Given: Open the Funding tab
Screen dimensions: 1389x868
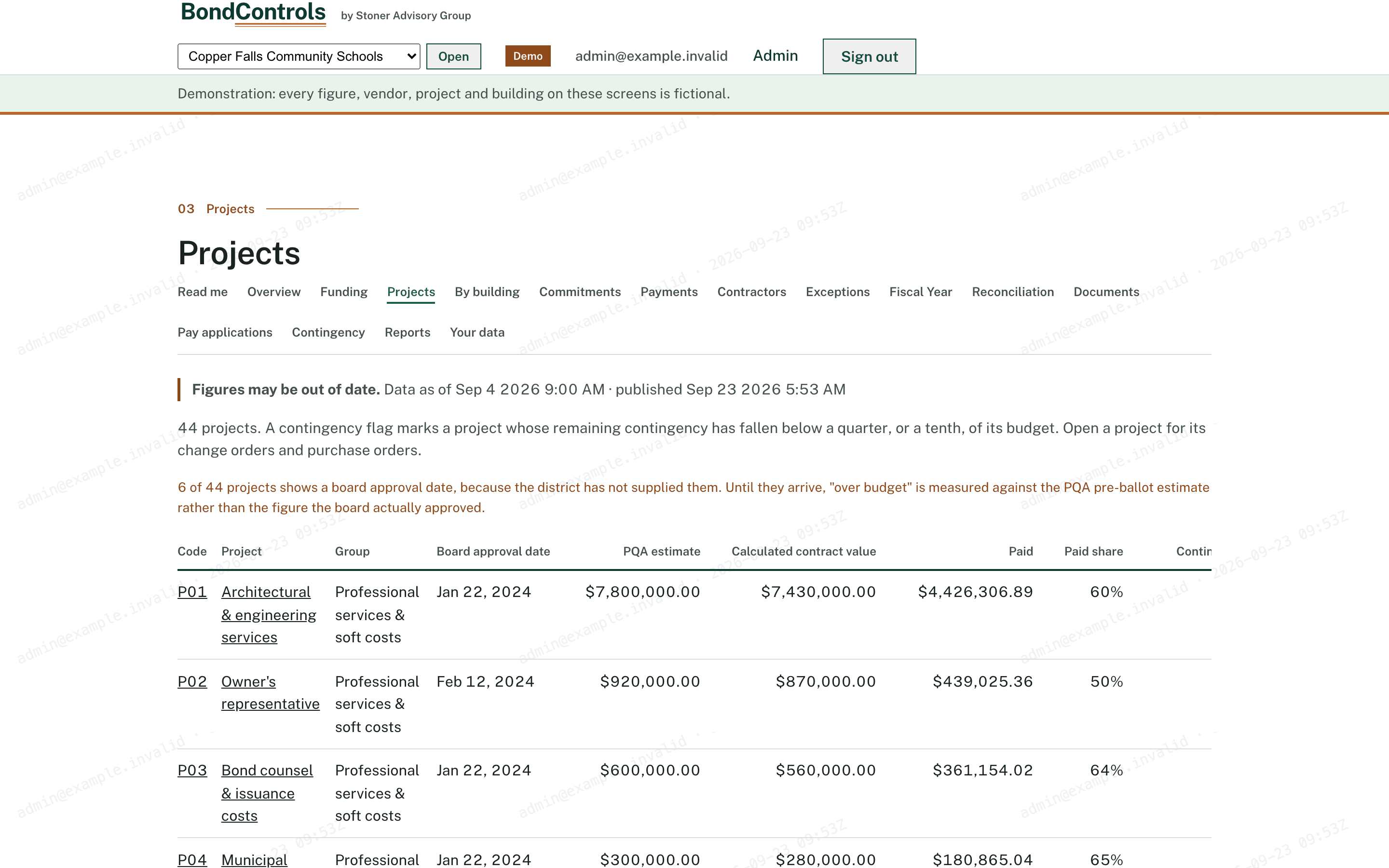Looking at the screenshot, I should click(344, 292).
